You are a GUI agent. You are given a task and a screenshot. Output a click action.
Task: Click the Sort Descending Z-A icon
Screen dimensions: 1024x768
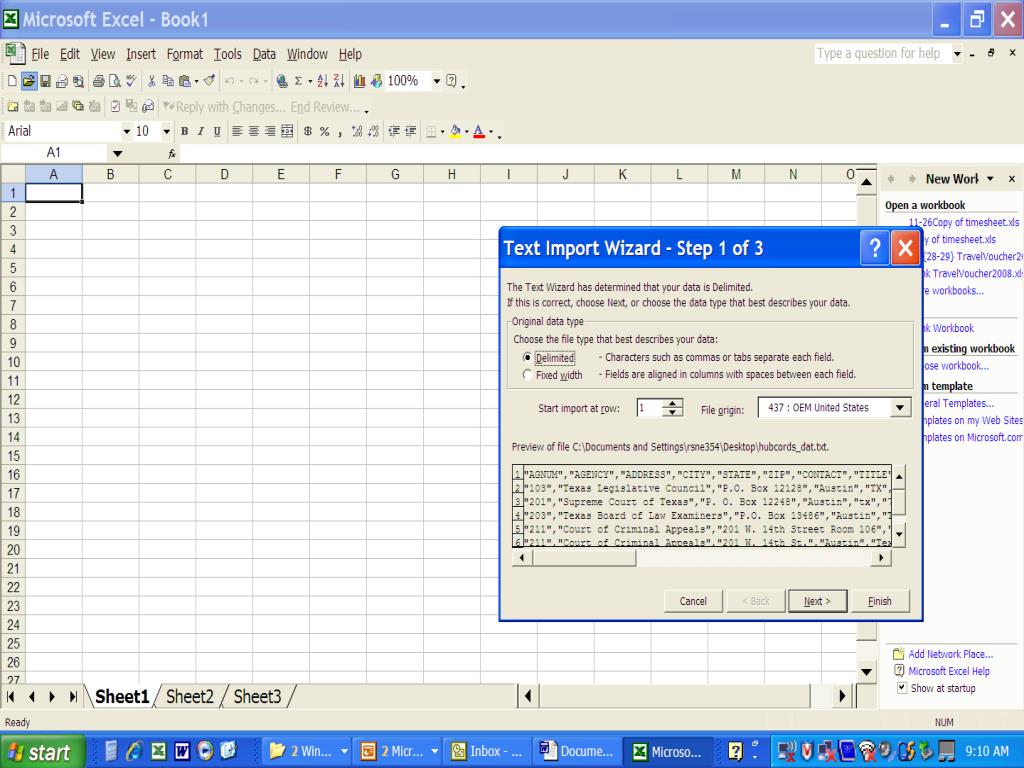(x=339, y=81)
